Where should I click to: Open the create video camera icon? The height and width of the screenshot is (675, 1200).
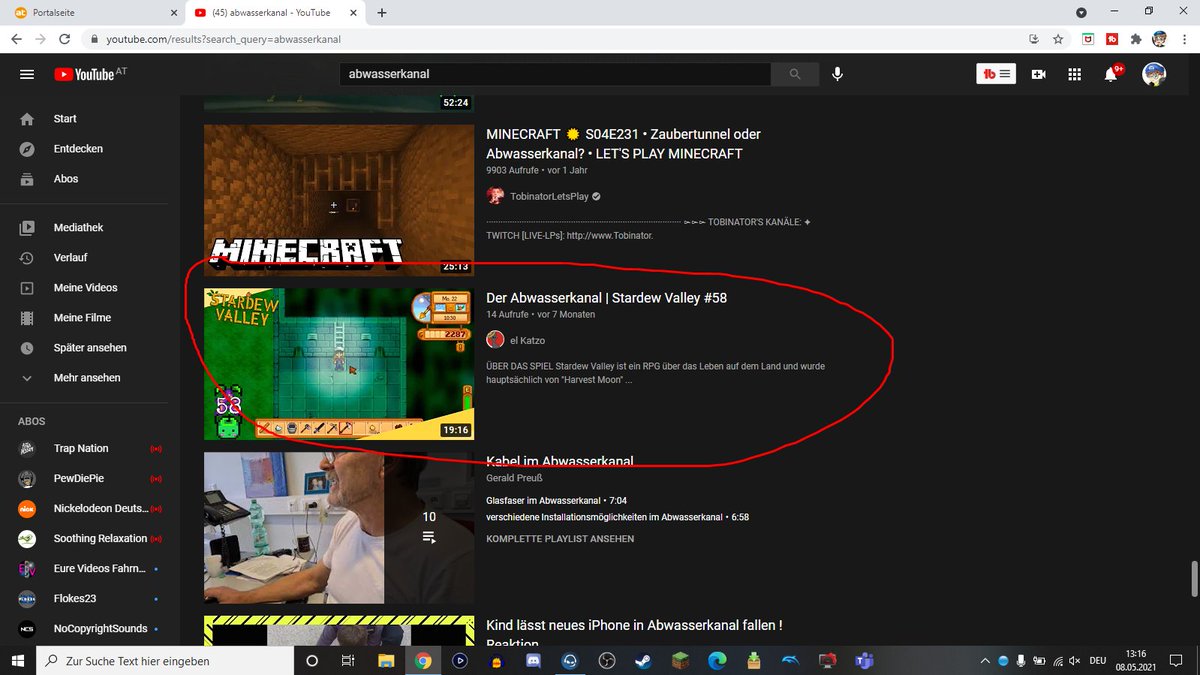(x=1039, y=74)
